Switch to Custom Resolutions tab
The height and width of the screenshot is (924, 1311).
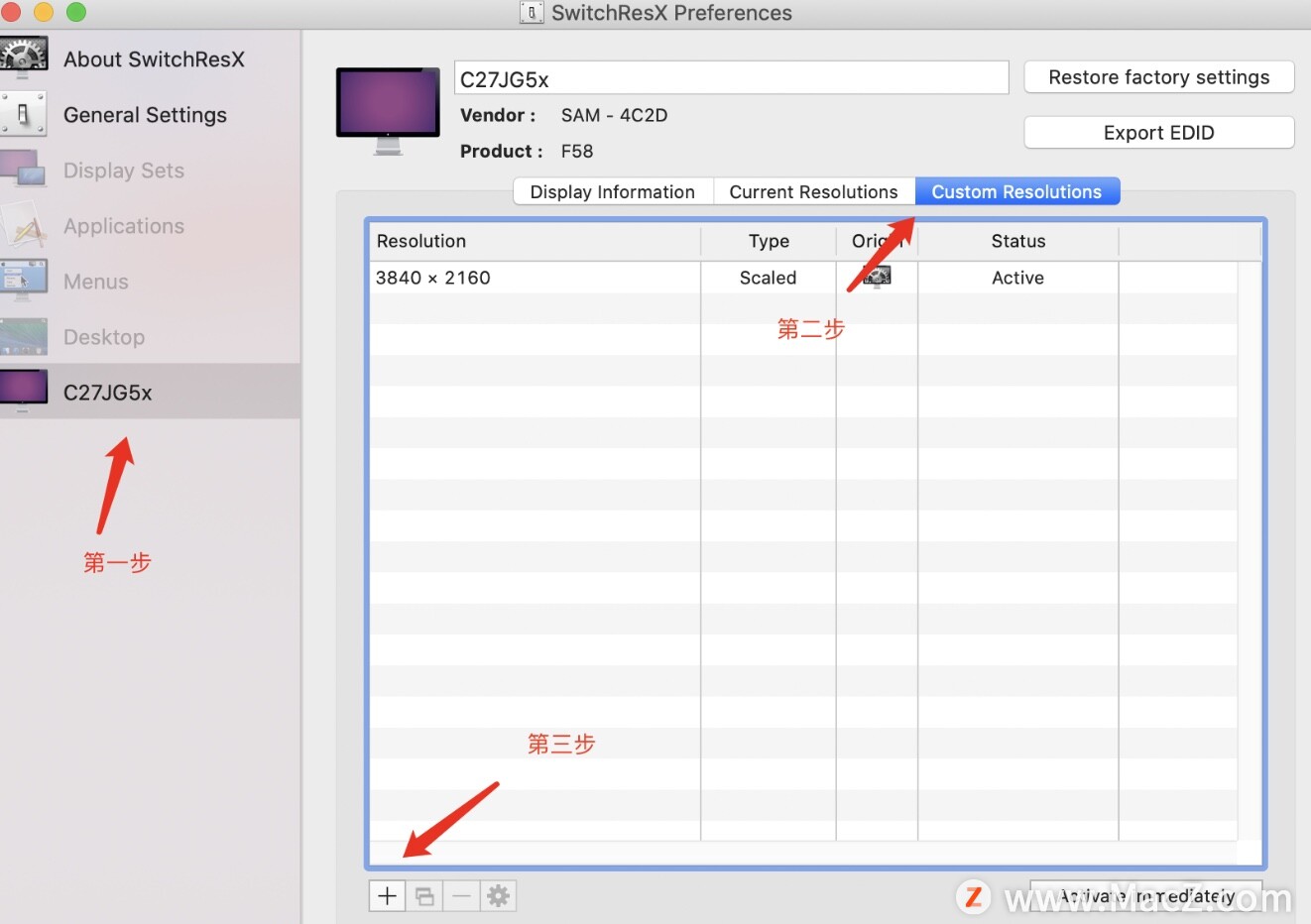[1016, 191]
